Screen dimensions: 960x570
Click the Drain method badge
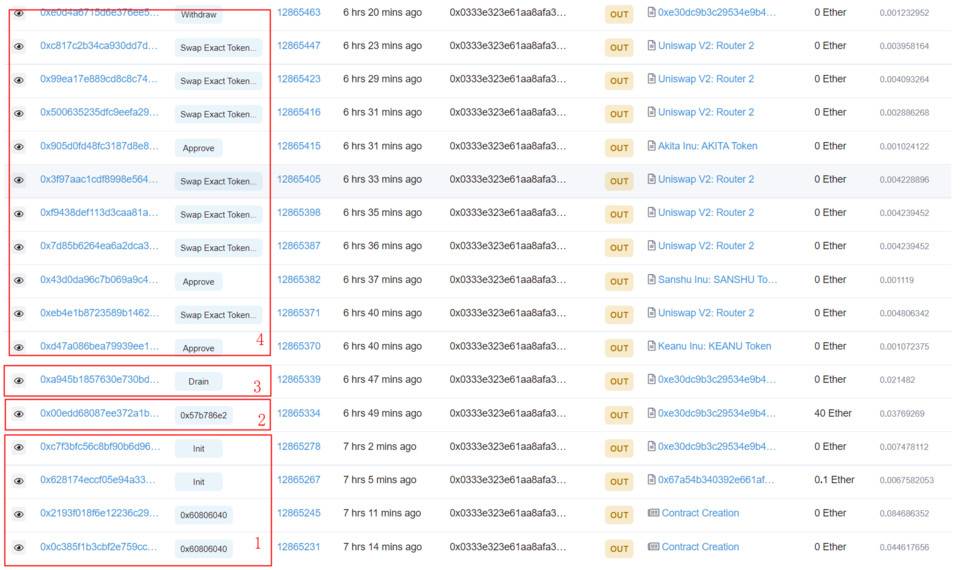198,381
